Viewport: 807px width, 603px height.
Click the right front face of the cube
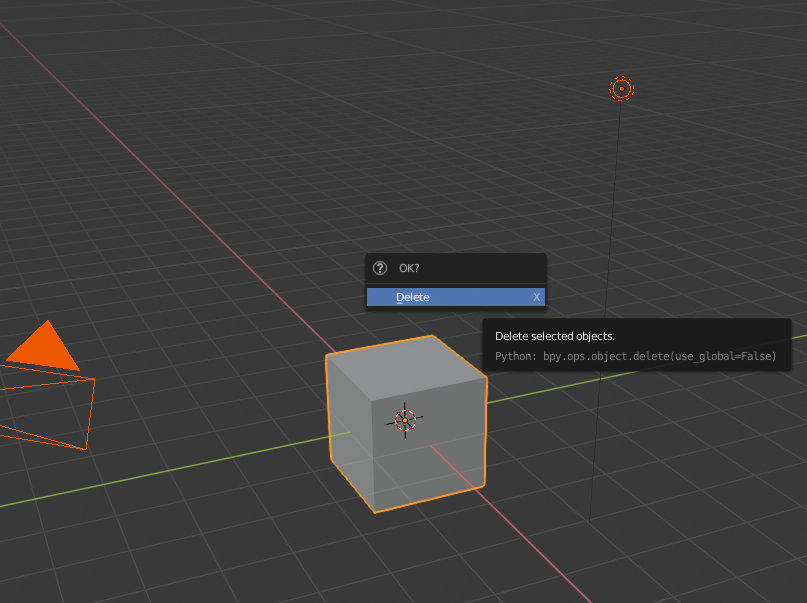click(x=430, y=453)
